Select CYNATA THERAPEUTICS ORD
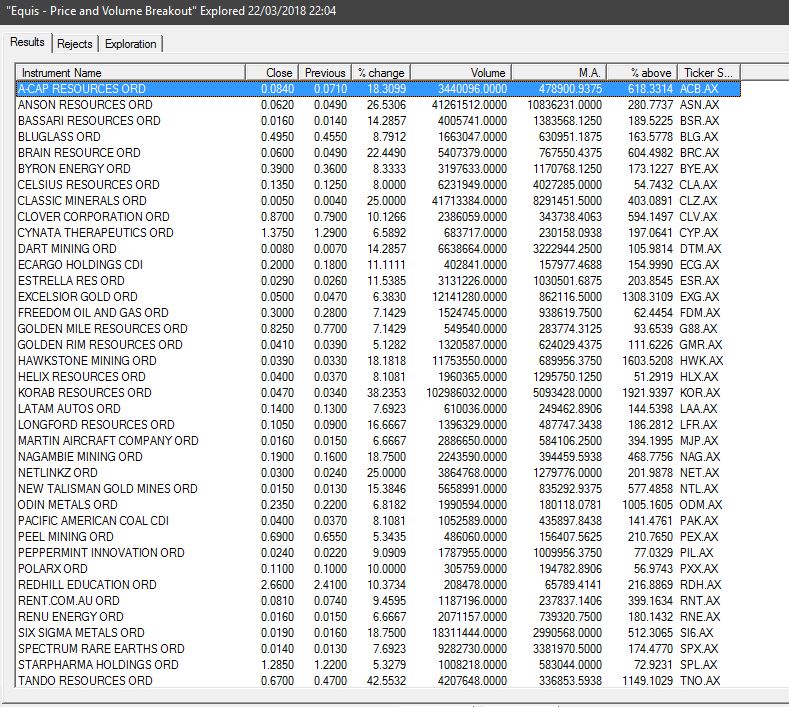The height and width of the screenshot is (707, 789). click(x=378, y=232)
